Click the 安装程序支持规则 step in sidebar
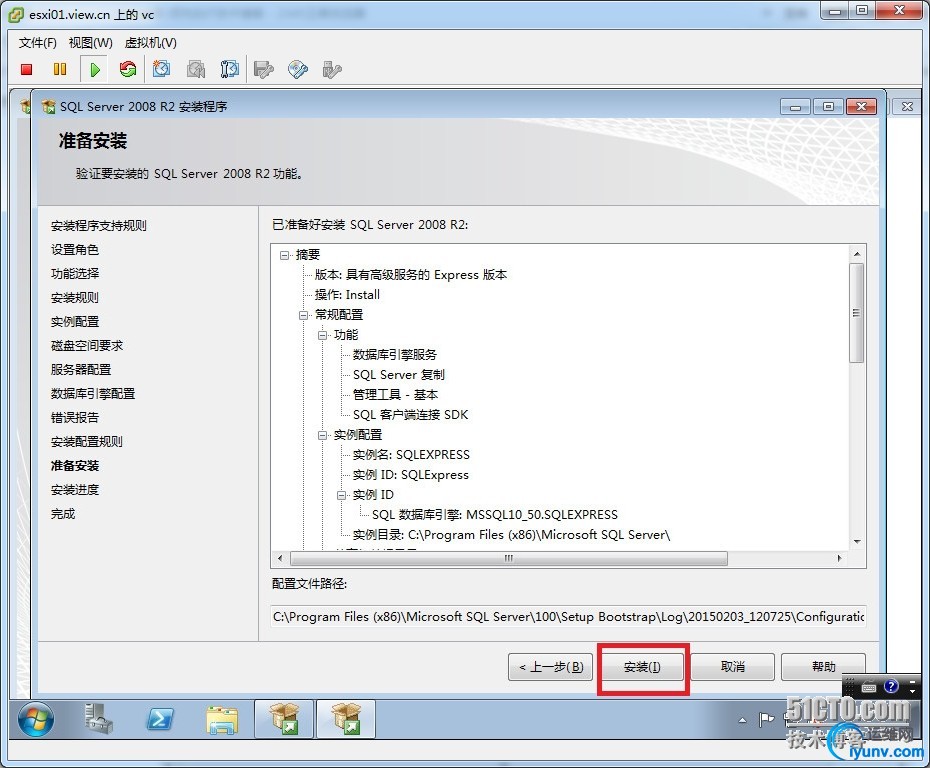930x768 pixels. 98,226
